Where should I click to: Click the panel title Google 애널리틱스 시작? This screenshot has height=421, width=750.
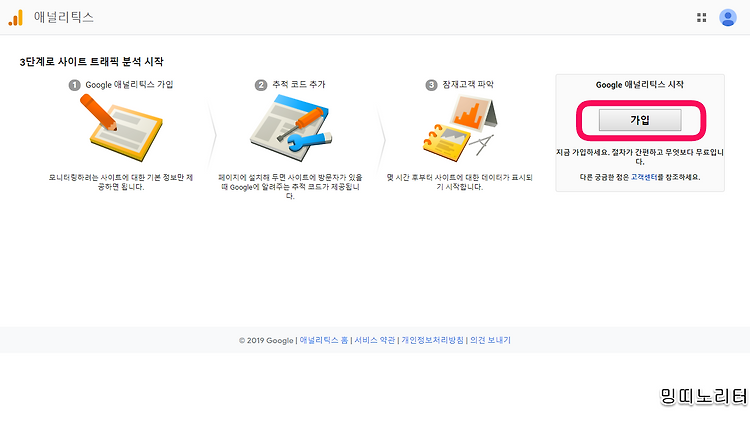click(640, 85)
